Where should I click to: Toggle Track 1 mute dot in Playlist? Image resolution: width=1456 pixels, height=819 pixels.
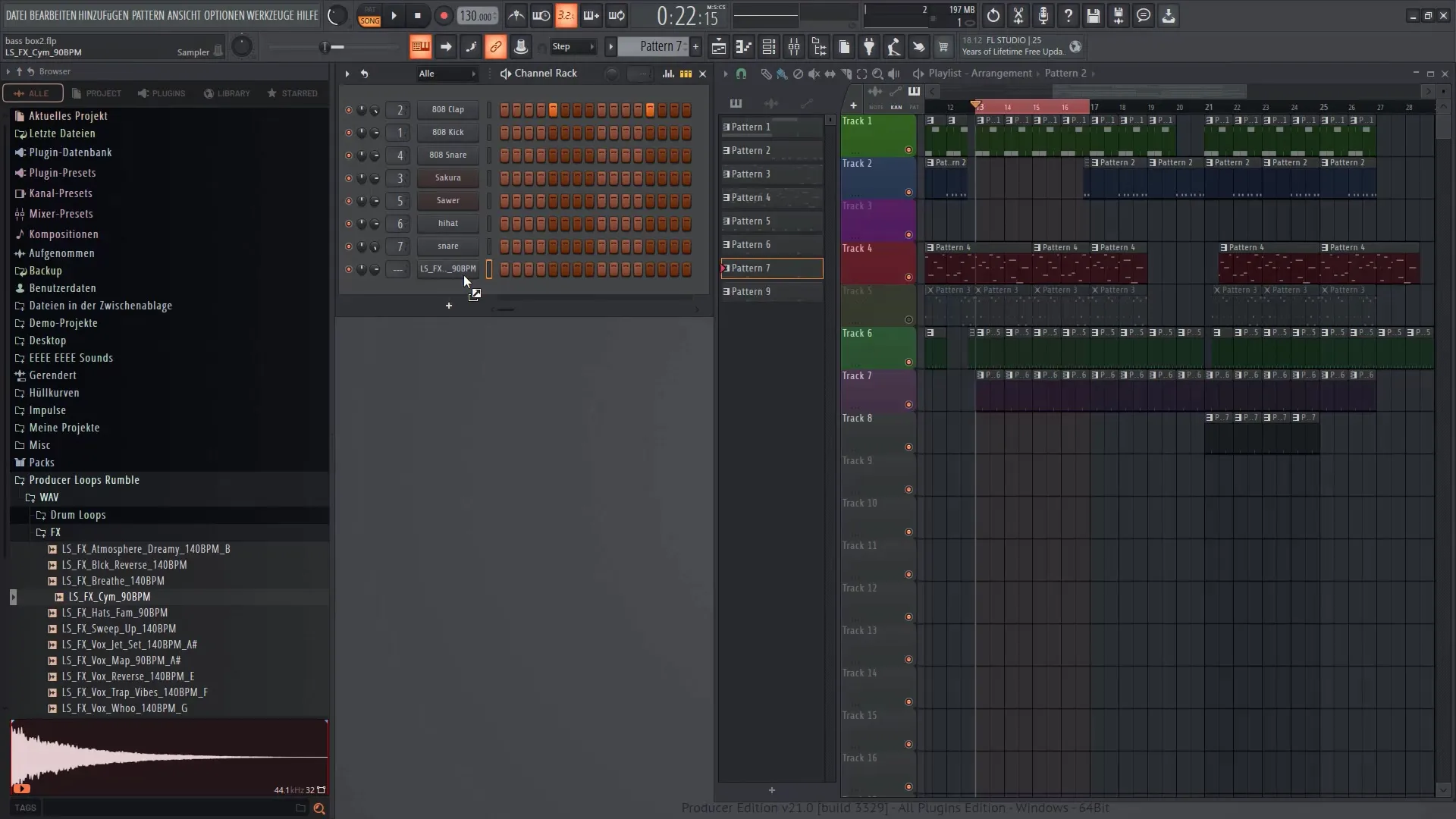click(x=908, y=150)
